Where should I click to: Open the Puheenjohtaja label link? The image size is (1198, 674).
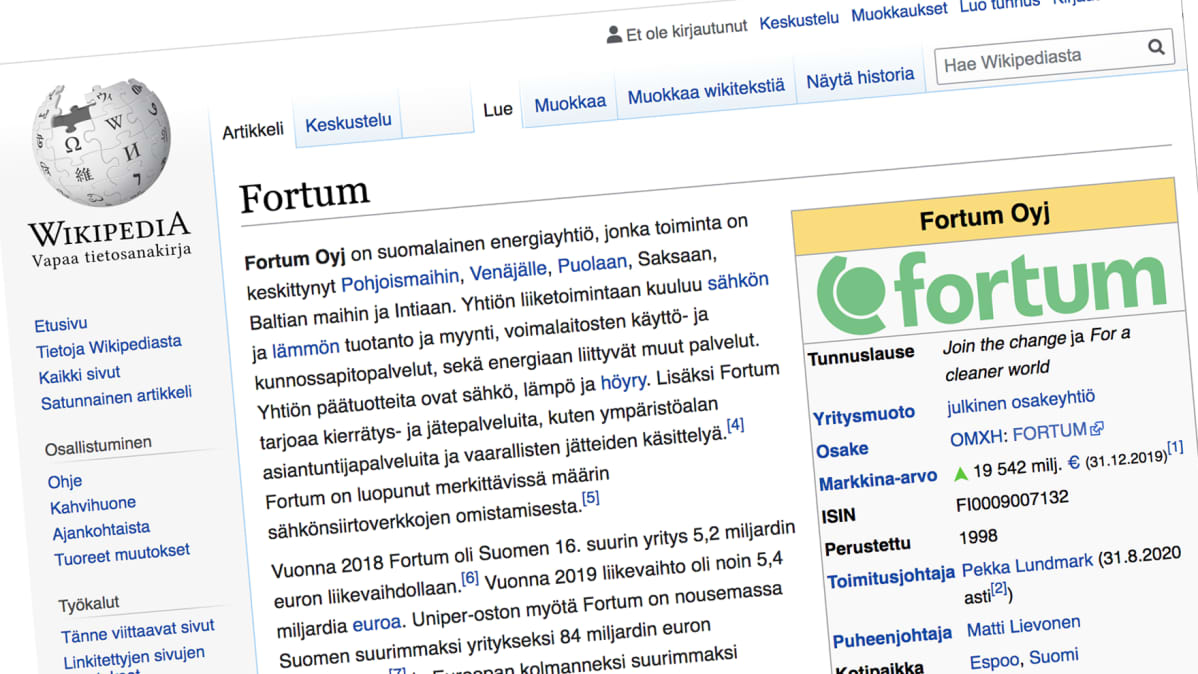[x=892, y=637]
